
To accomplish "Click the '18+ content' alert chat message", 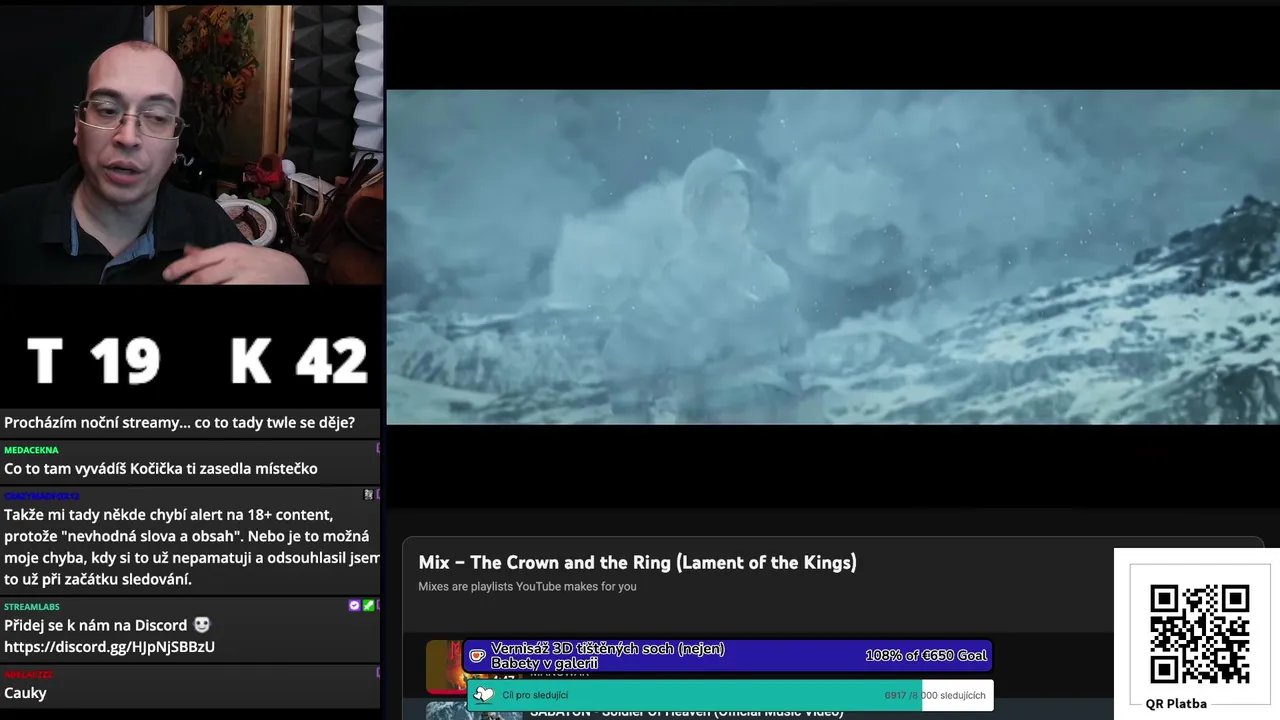I will coord(191,547).
